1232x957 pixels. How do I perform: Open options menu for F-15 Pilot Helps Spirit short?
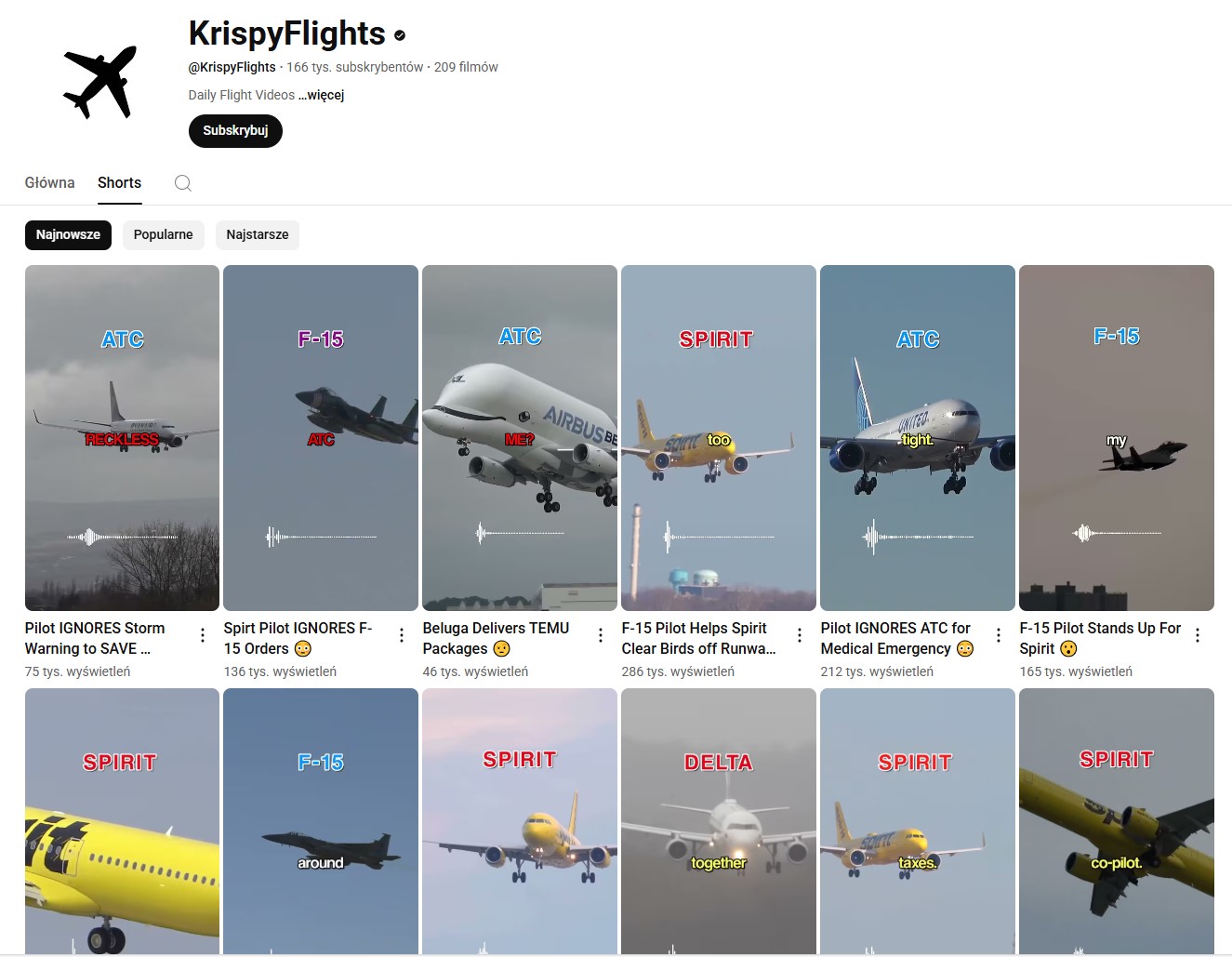[x=800, y=635]
